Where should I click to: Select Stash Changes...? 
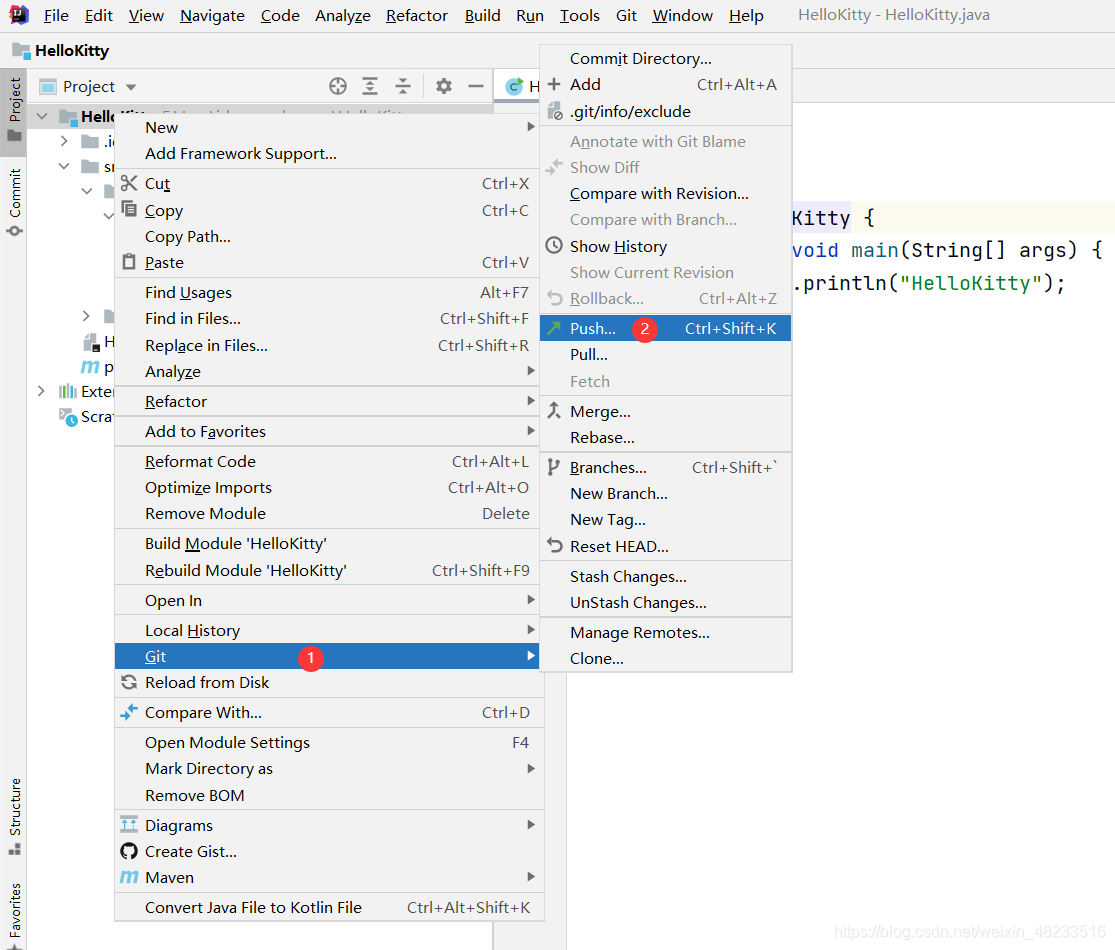coord(666,577)
